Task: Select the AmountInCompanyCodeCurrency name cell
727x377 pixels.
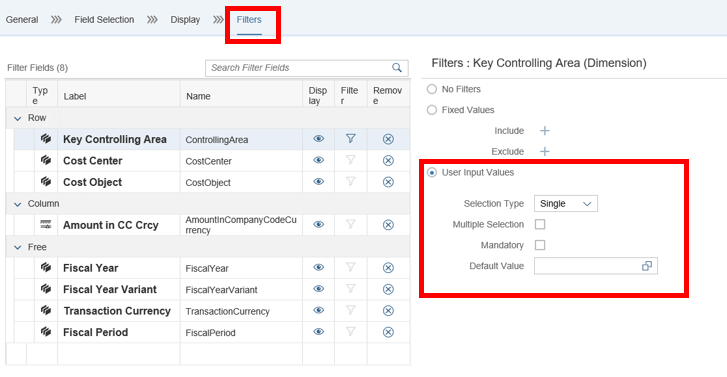Action: [241, 225]
